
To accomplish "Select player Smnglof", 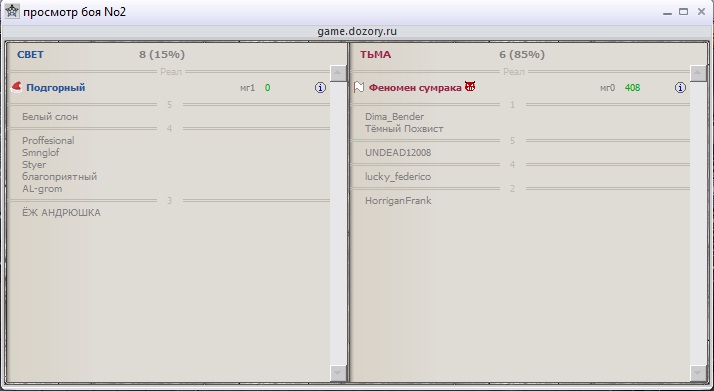I will coord(41,153).
